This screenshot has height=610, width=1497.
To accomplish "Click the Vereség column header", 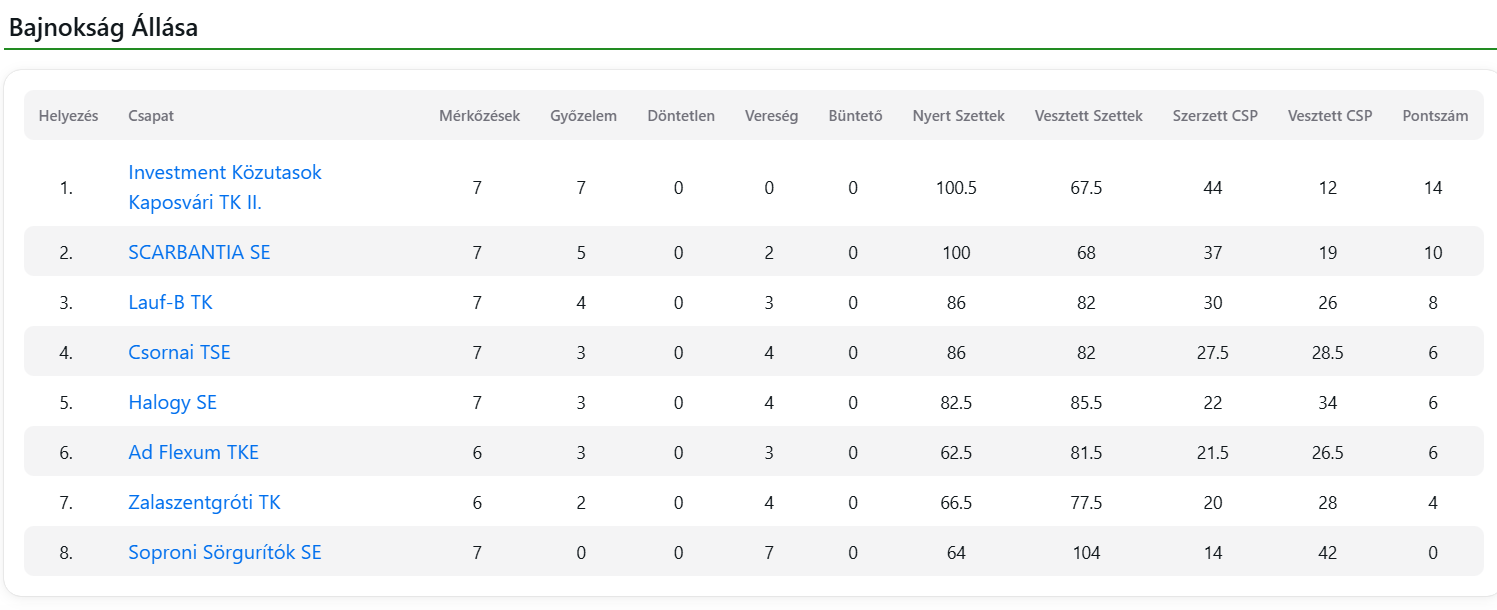I will click(x=771, y=116).
